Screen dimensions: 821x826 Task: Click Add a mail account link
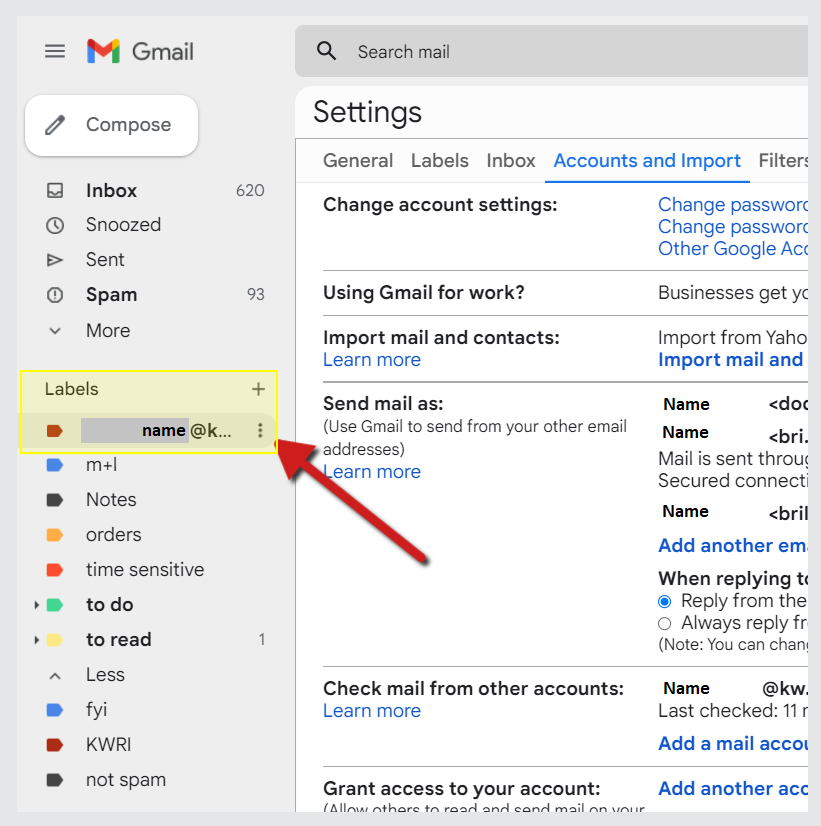pos(733,743)
